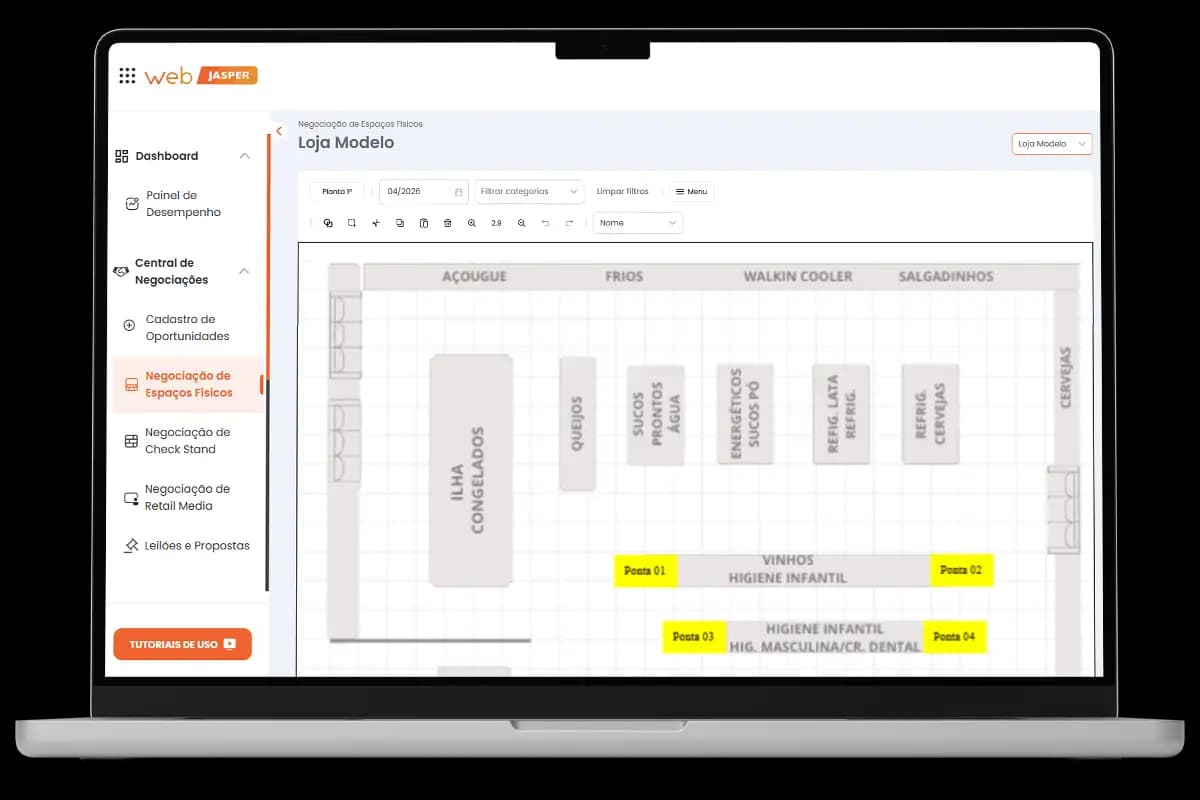Open Negociação de Espaços Físicos menu item

188,385
